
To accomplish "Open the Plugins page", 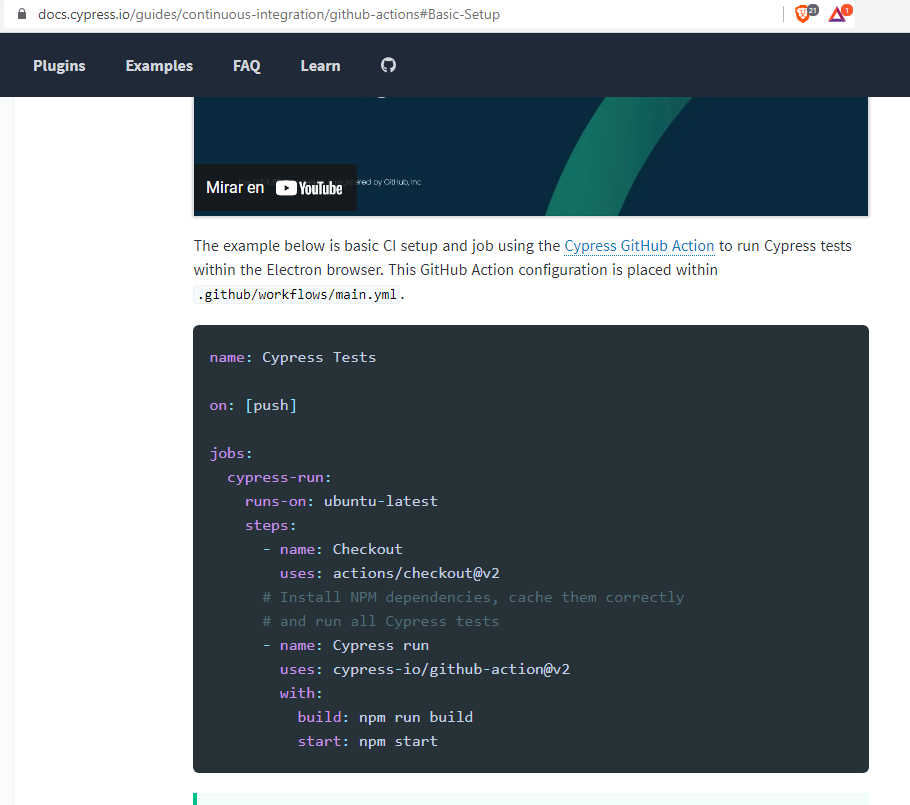I will (x=59, y=65).
